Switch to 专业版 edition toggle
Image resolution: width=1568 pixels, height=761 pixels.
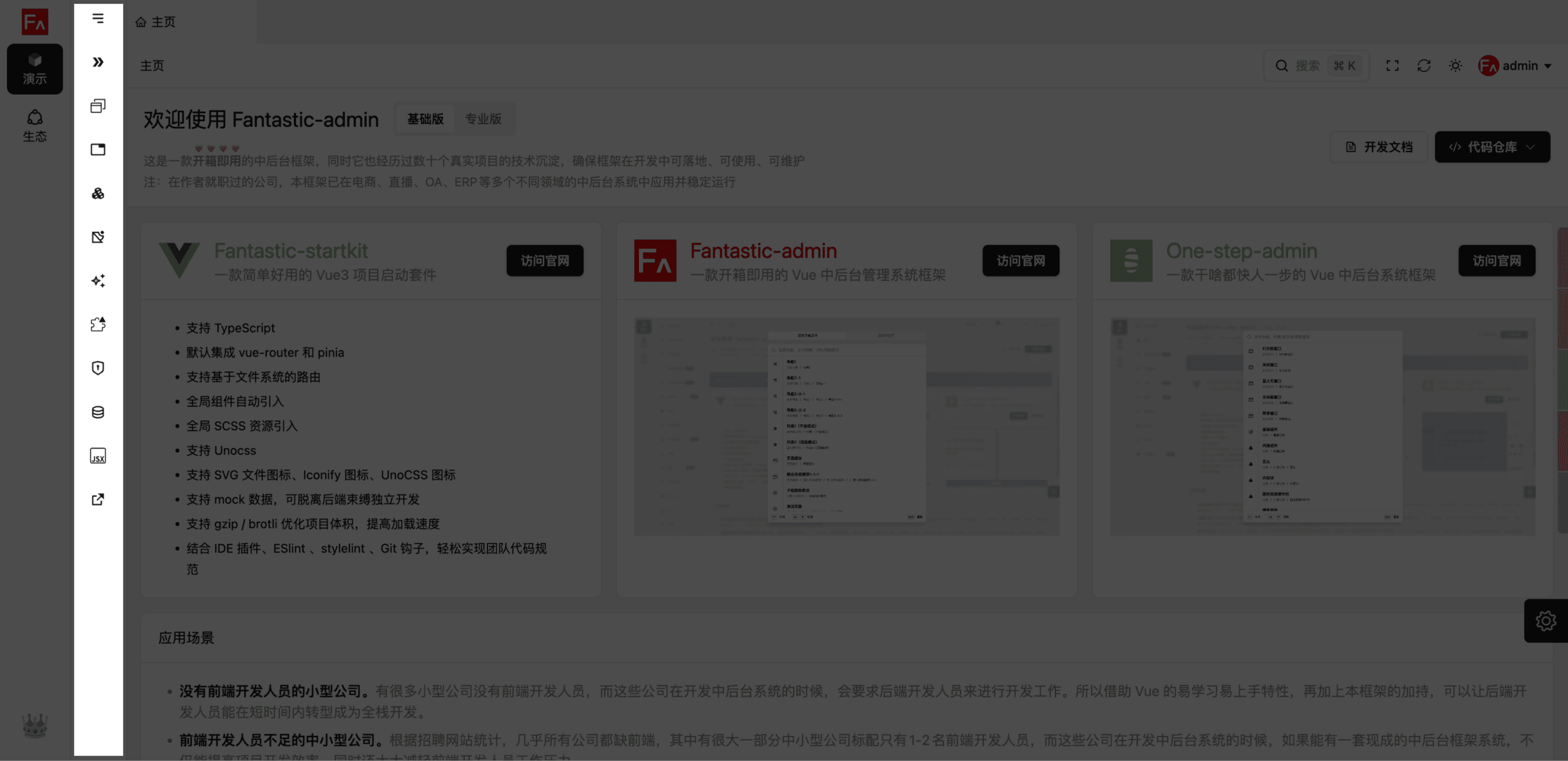[x=483, y=119]
